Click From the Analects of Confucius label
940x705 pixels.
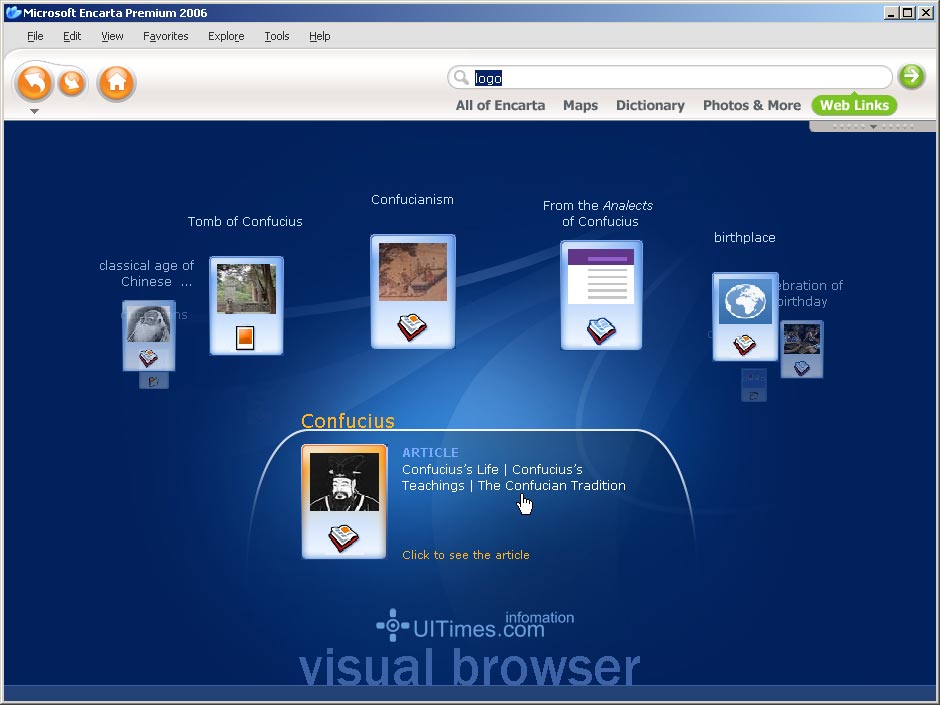click(x=598, y=213)
